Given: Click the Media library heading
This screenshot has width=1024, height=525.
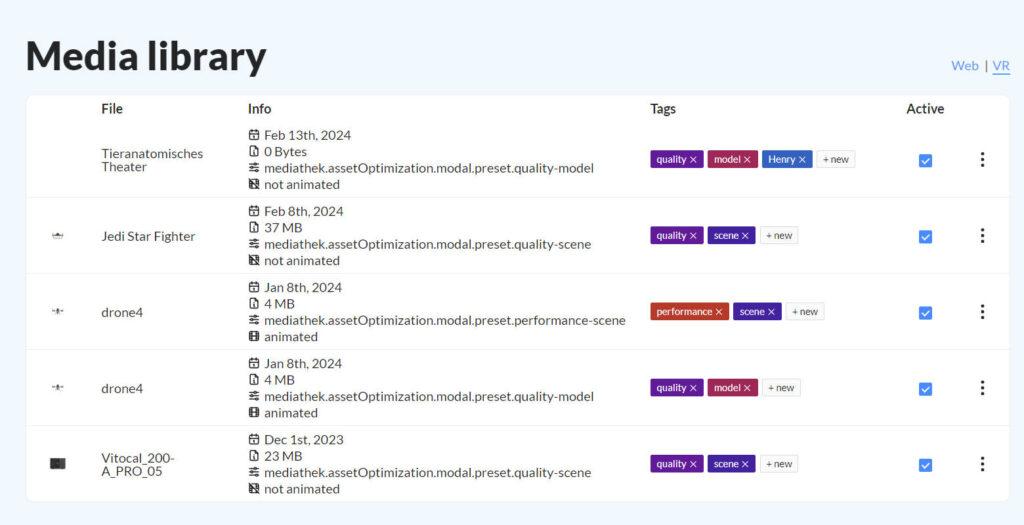Looking at the screenshot, I should tap(146, 56).
